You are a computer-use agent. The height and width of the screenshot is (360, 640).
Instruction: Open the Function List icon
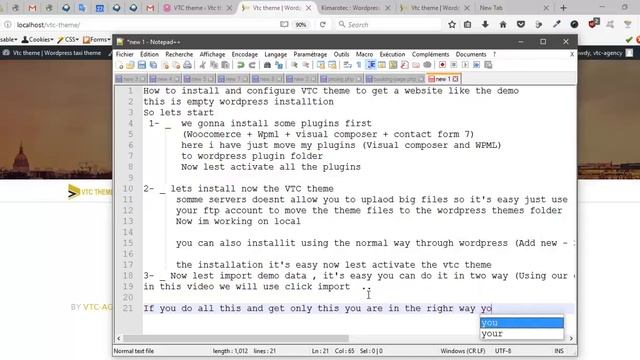point(404,65)
